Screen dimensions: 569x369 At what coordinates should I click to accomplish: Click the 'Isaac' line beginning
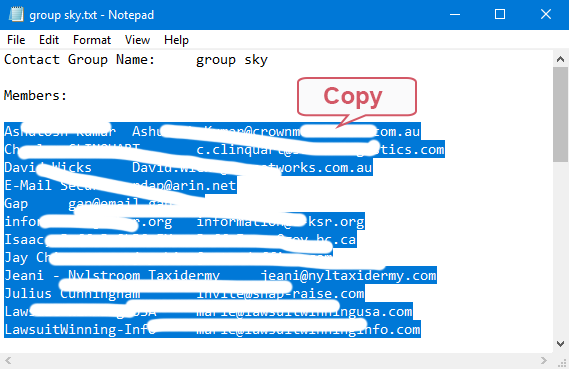tap(24, 239)
